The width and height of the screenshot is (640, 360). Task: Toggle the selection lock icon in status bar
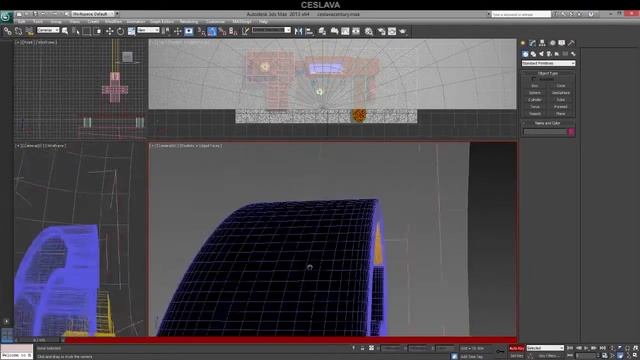(362, 348)
